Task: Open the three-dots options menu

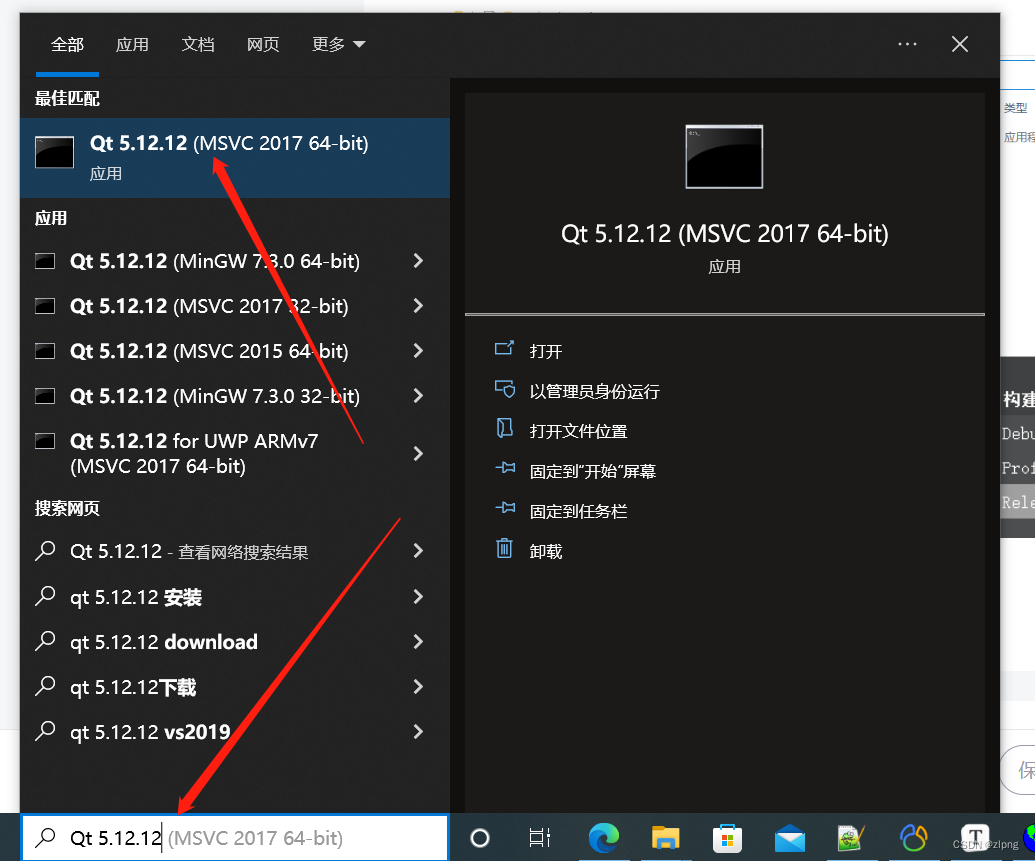Action: 907,44
